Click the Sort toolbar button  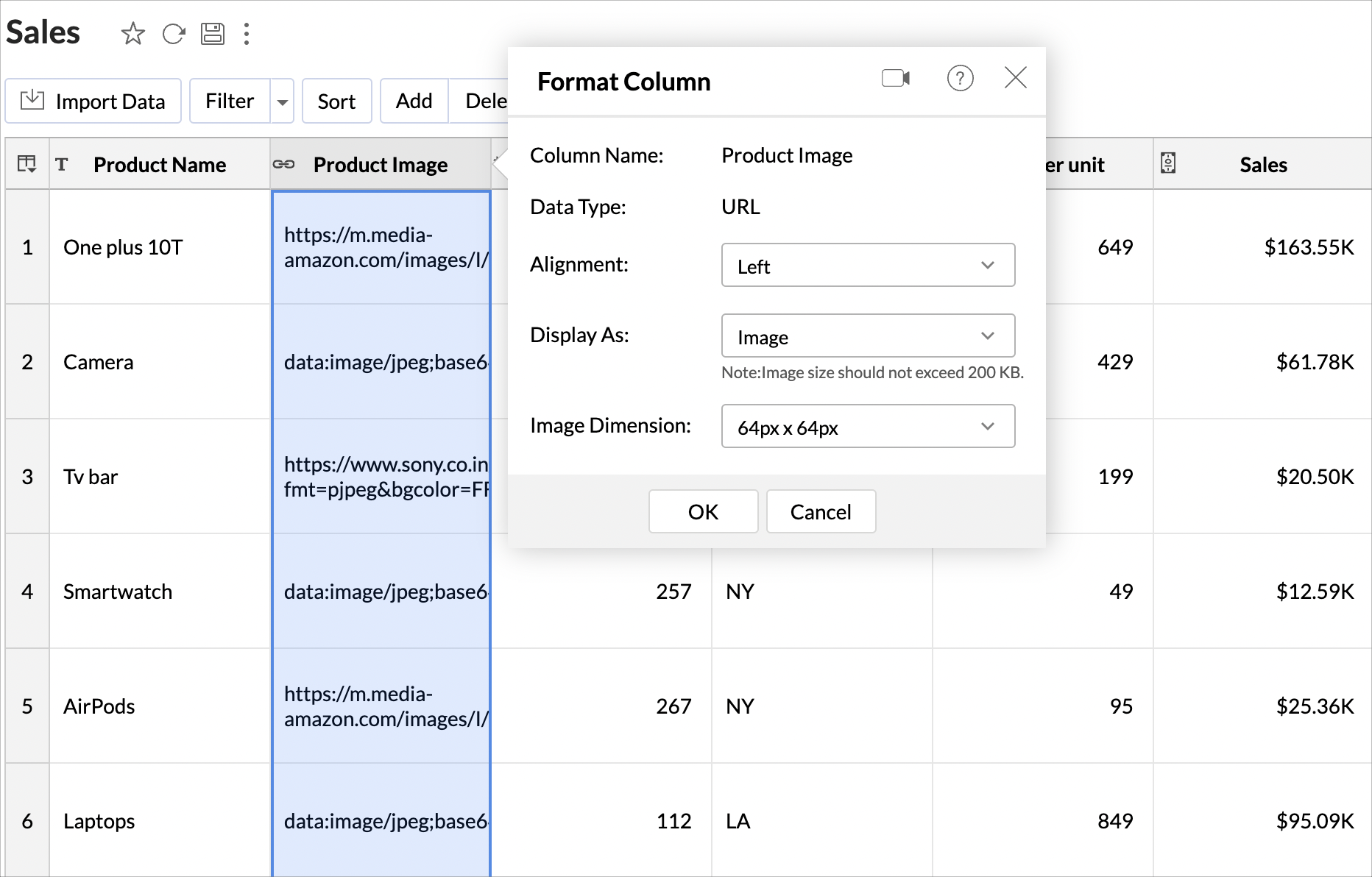coord(336,101)
